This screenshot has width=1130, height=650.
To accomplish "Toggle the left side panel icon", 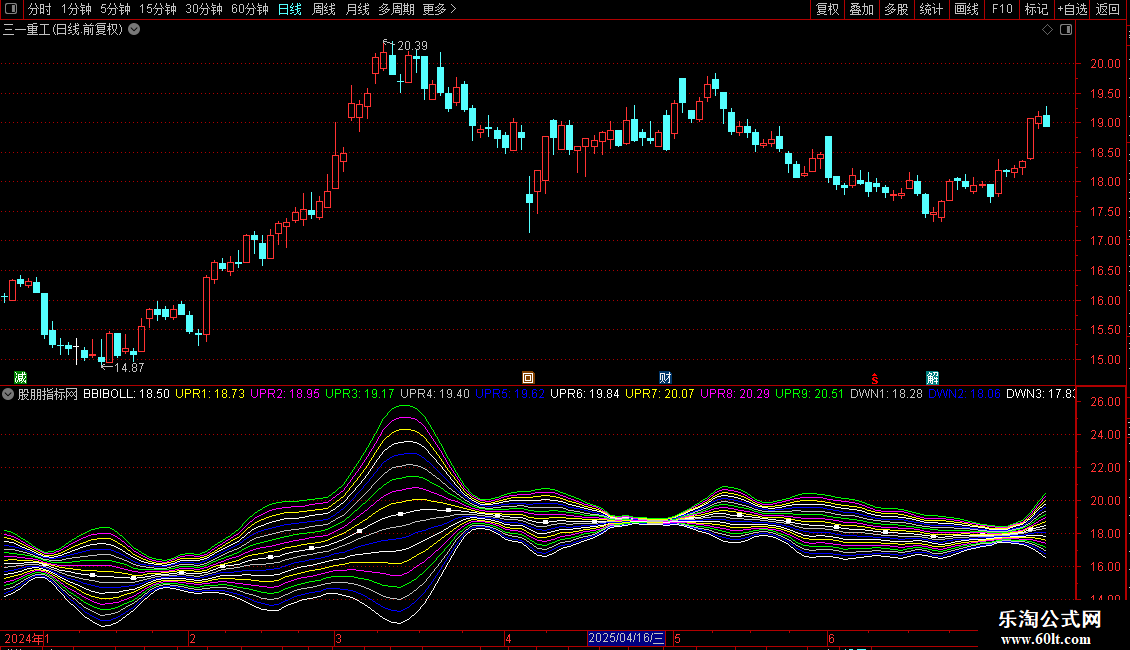I will pos(11,9).
